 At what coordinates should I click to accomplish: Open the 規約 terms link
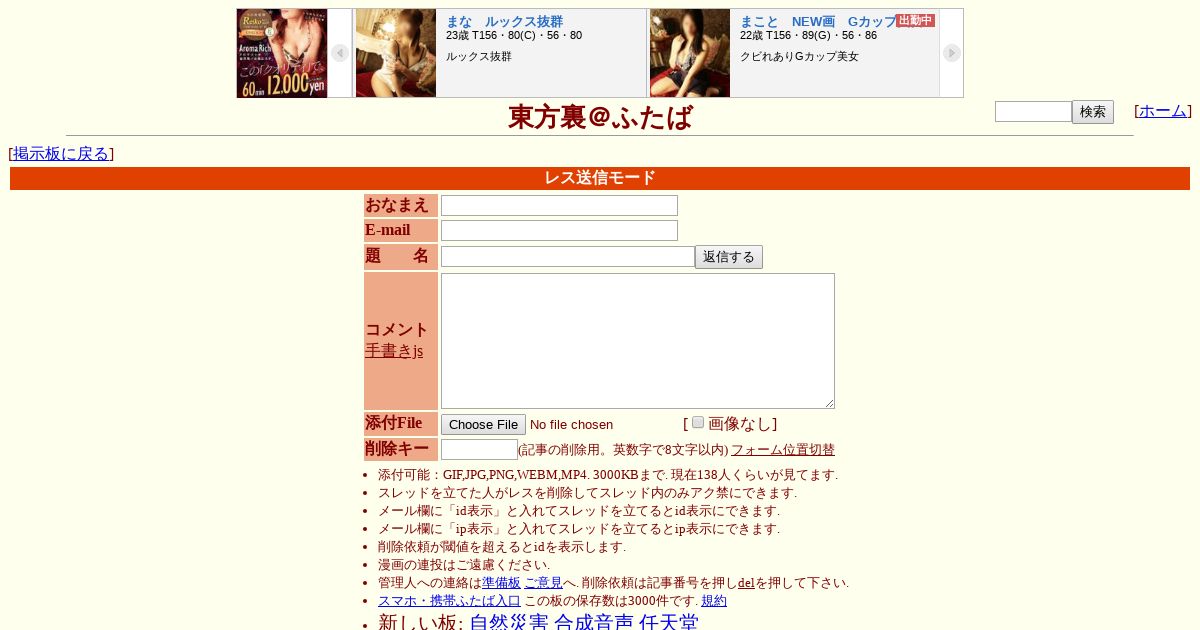[714, 601]
